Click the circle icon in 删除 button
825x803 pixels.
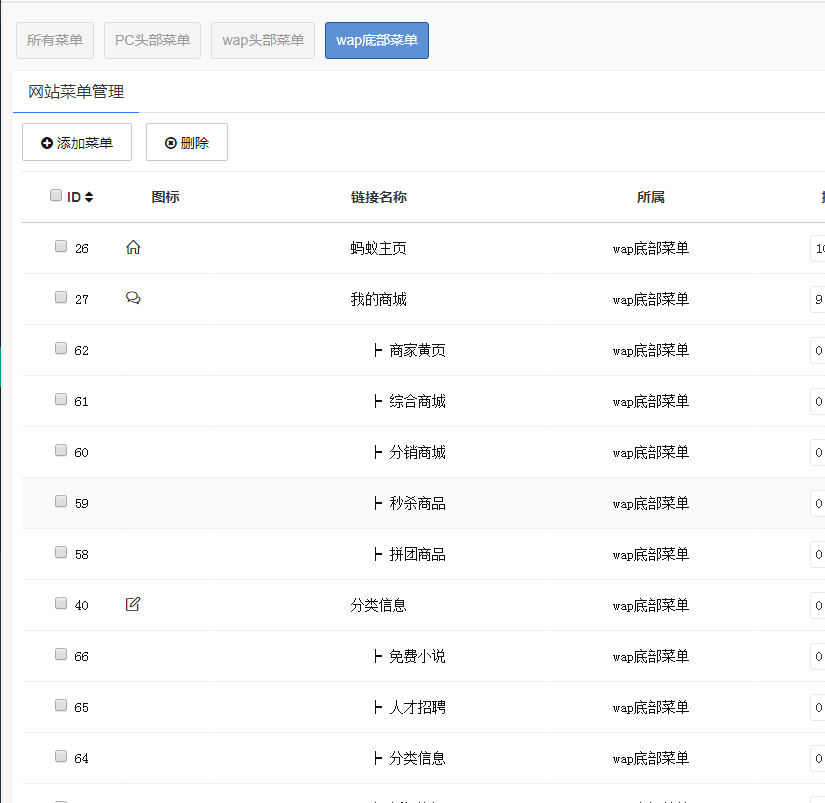(x=170, y=143)
